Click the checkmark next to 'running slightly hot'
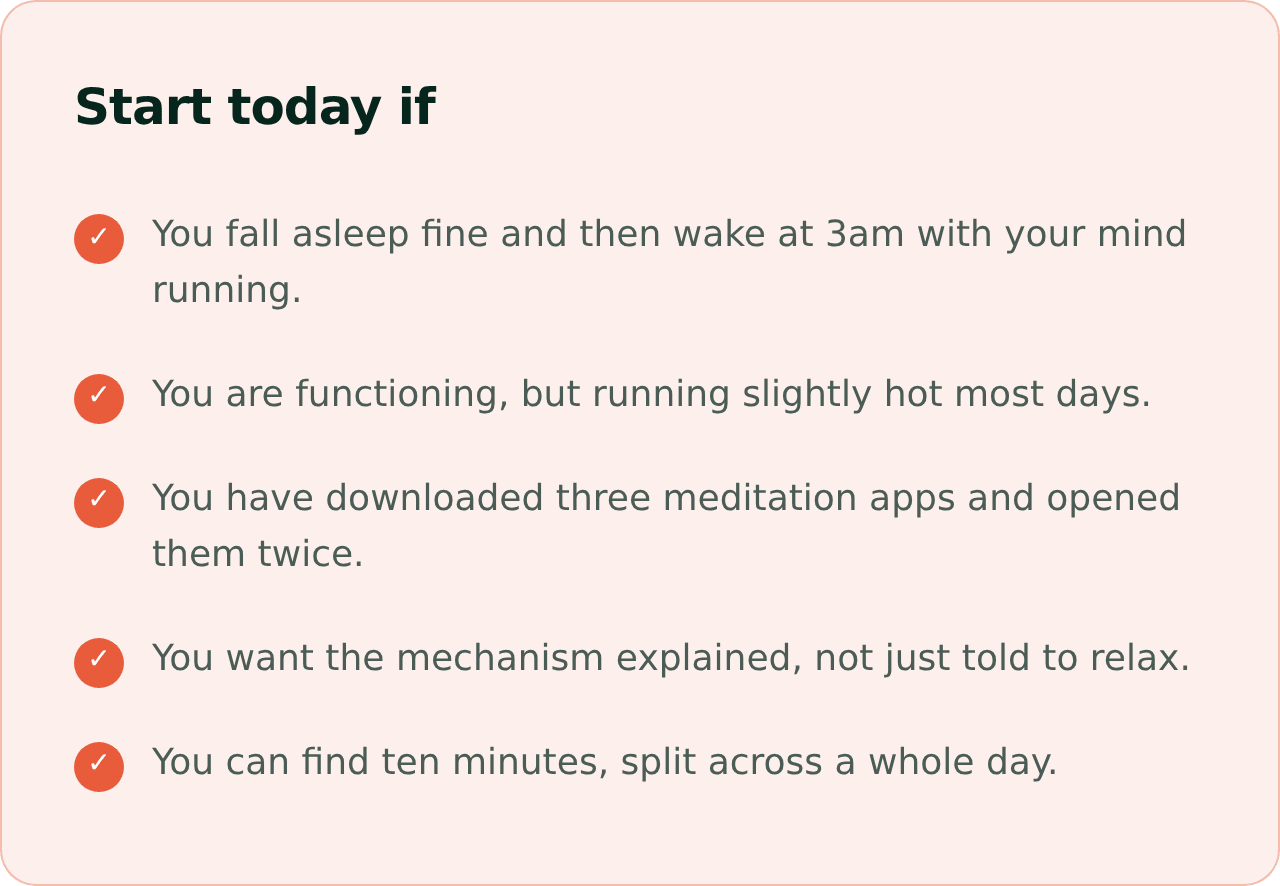 99,399
